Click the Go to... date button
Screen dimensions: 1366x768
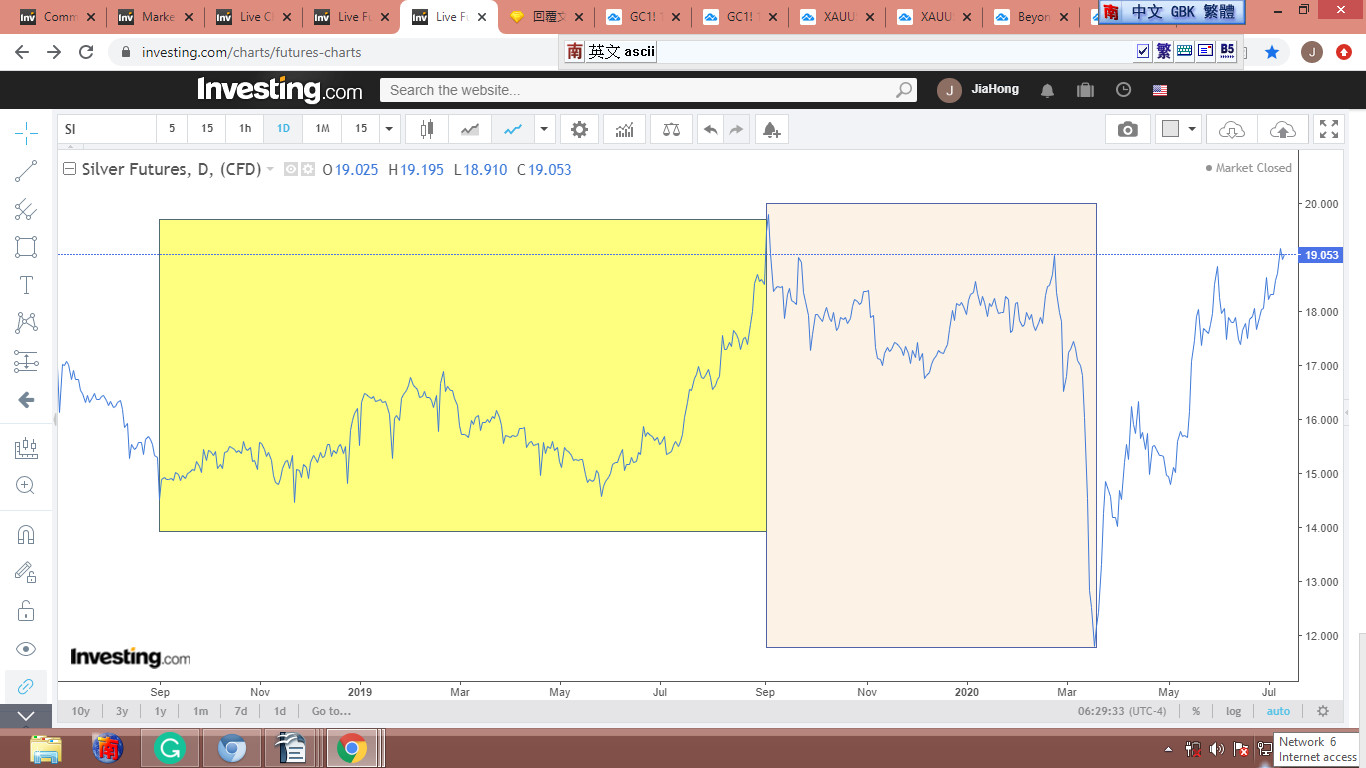(x=331, y=711)
